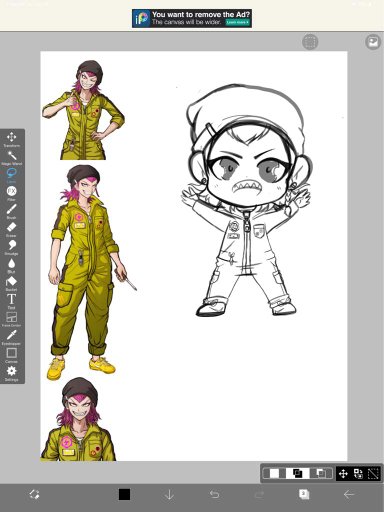Open the Canvas tool menu item
384x512 pixels.
pos(11,355)
